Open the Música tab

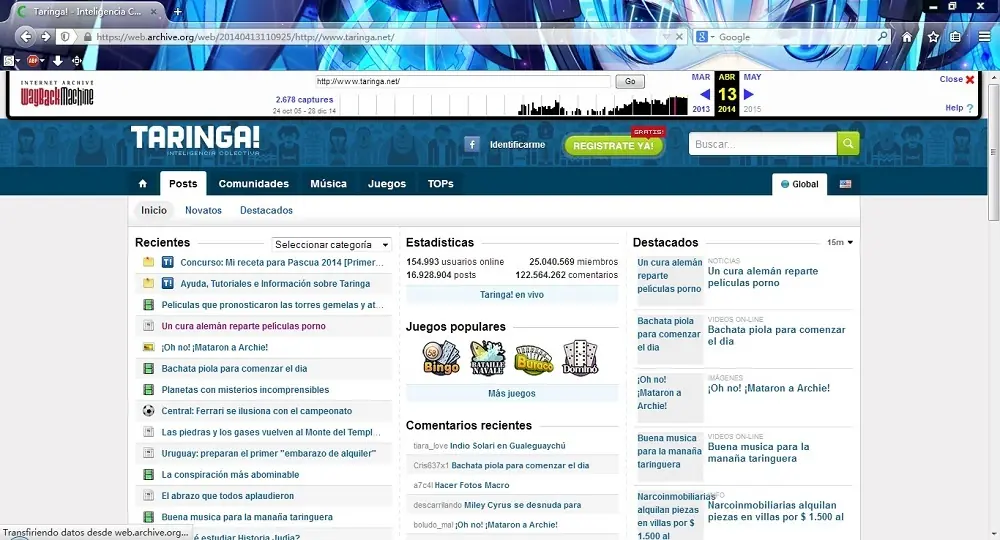pyautogui.click(x=328, y=184)
